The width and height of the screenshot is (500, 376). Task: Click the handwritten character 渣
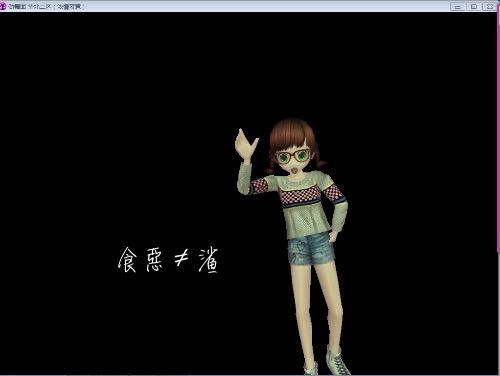(209, 260)
